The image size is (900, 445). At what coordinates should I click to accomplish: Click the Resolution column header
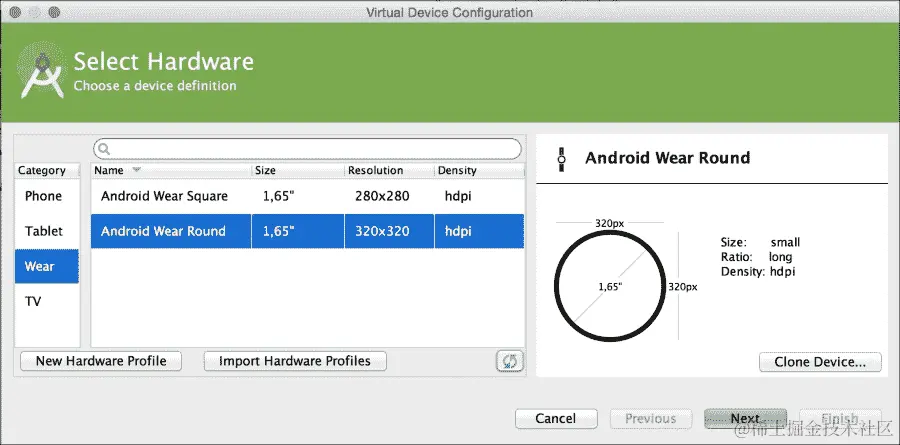[389, 171]
